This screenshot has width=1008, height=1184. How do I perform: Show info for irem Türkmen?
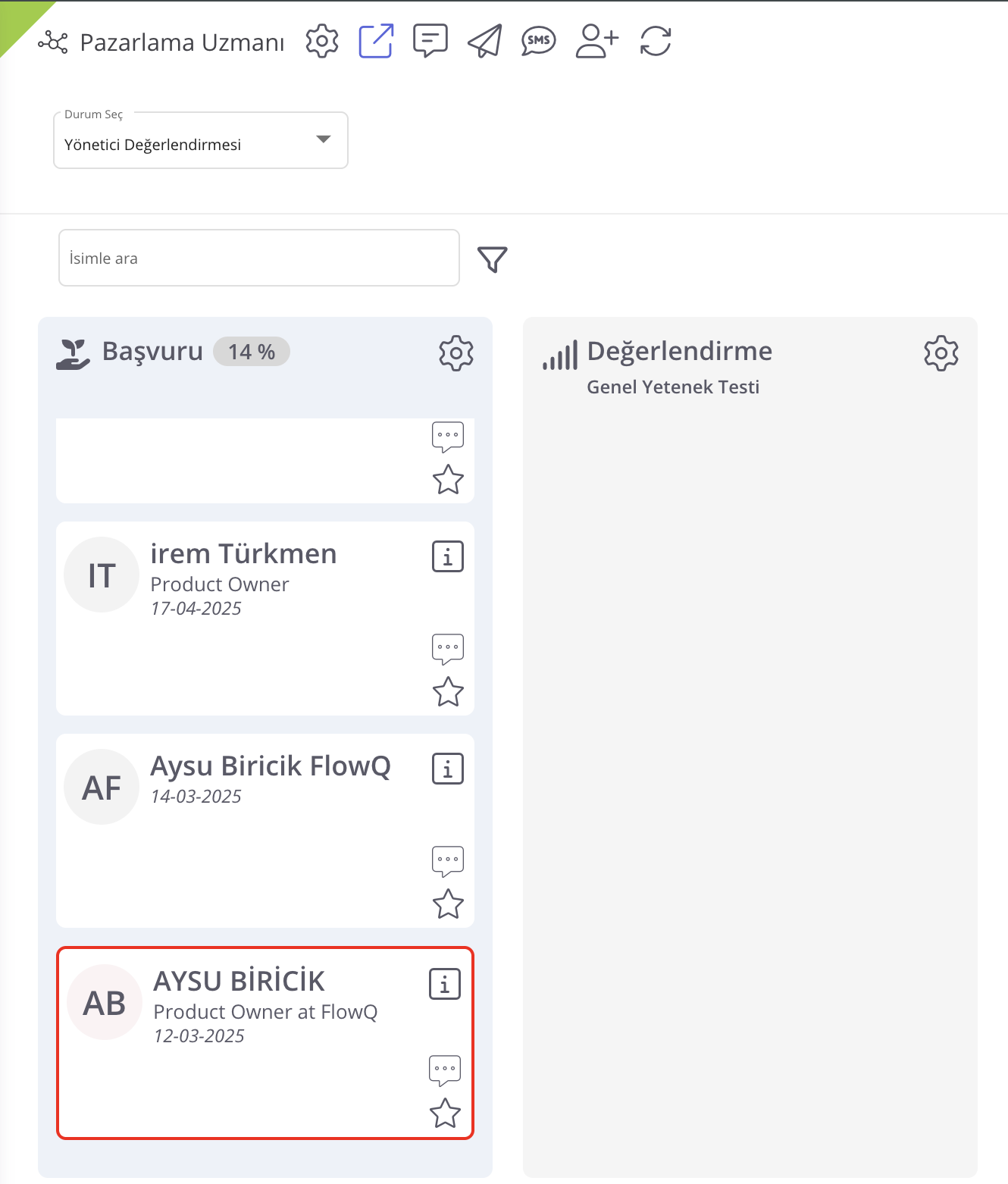448,557
